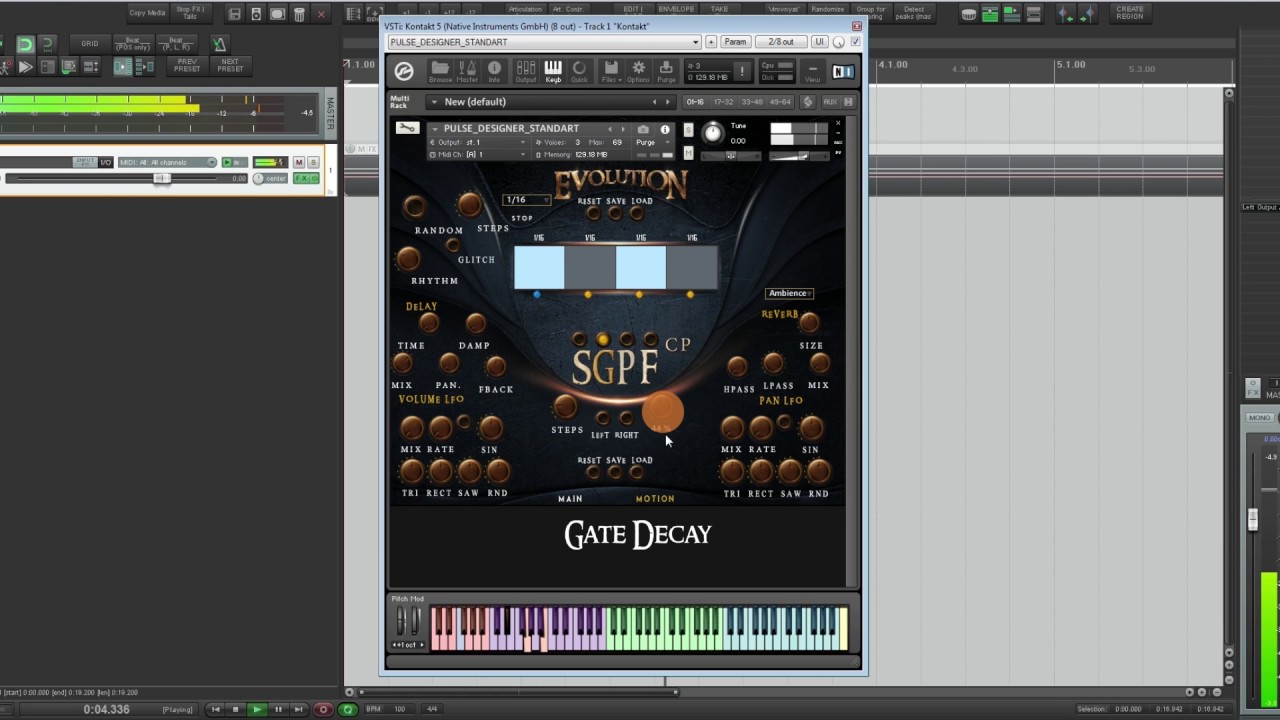Viewport: 1280px width, 720px height.
Task: Open instrument edit mode wrench icon
Action: (407, 128)
